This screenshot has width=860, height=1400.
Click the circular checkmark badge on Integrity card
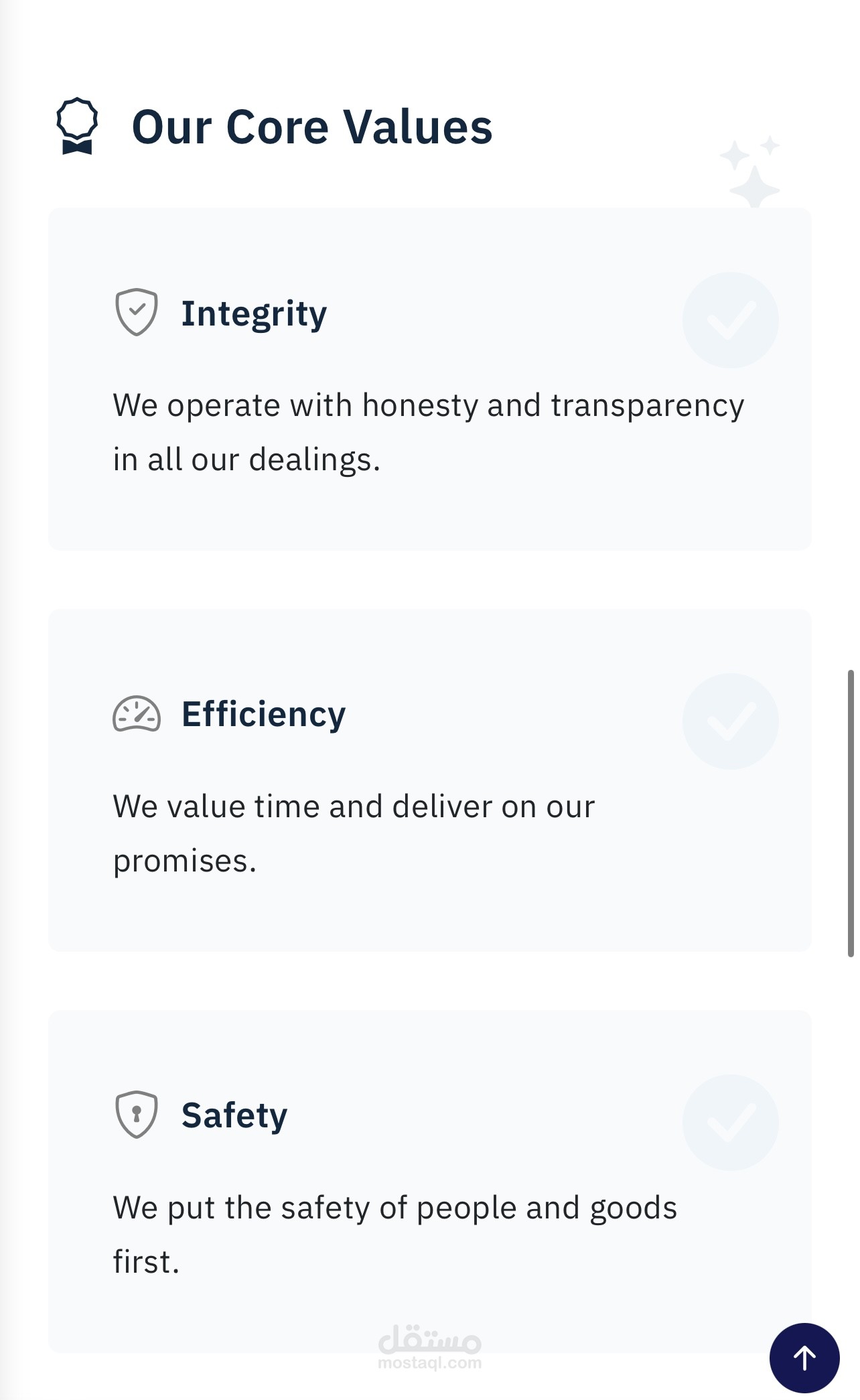coord(731,318)
